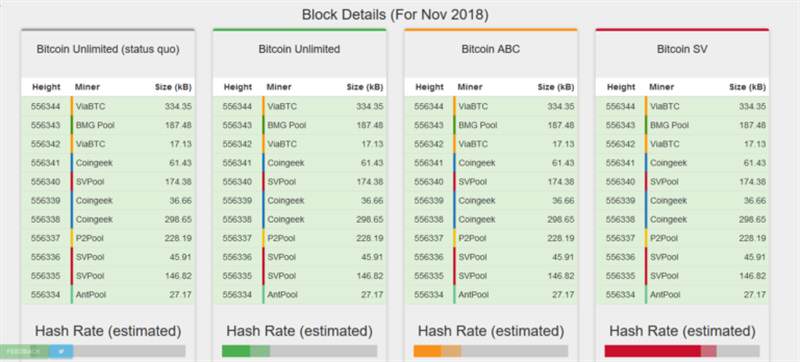Select block 556344 in the status quo table
Viewport: 800px width, 362px height.
[x=108, y=106]
